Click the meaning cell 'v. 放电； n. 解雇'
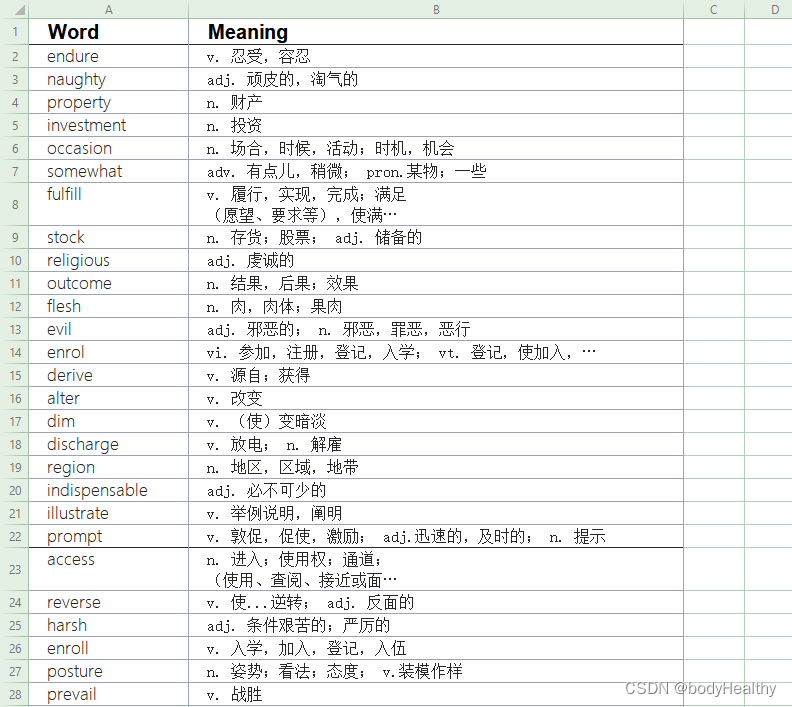Image resolution: width=792 pixels, height=707 pixels. 436,444
